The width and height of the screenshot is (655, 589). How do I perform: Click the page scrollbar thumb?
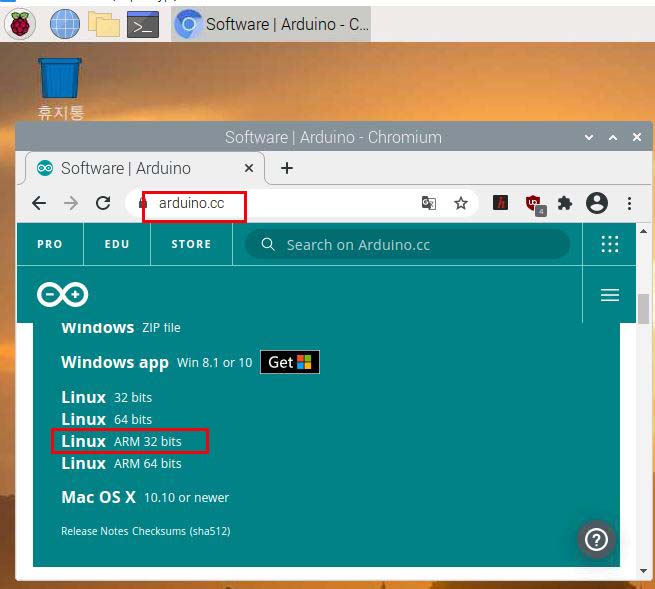click(643, 309)
